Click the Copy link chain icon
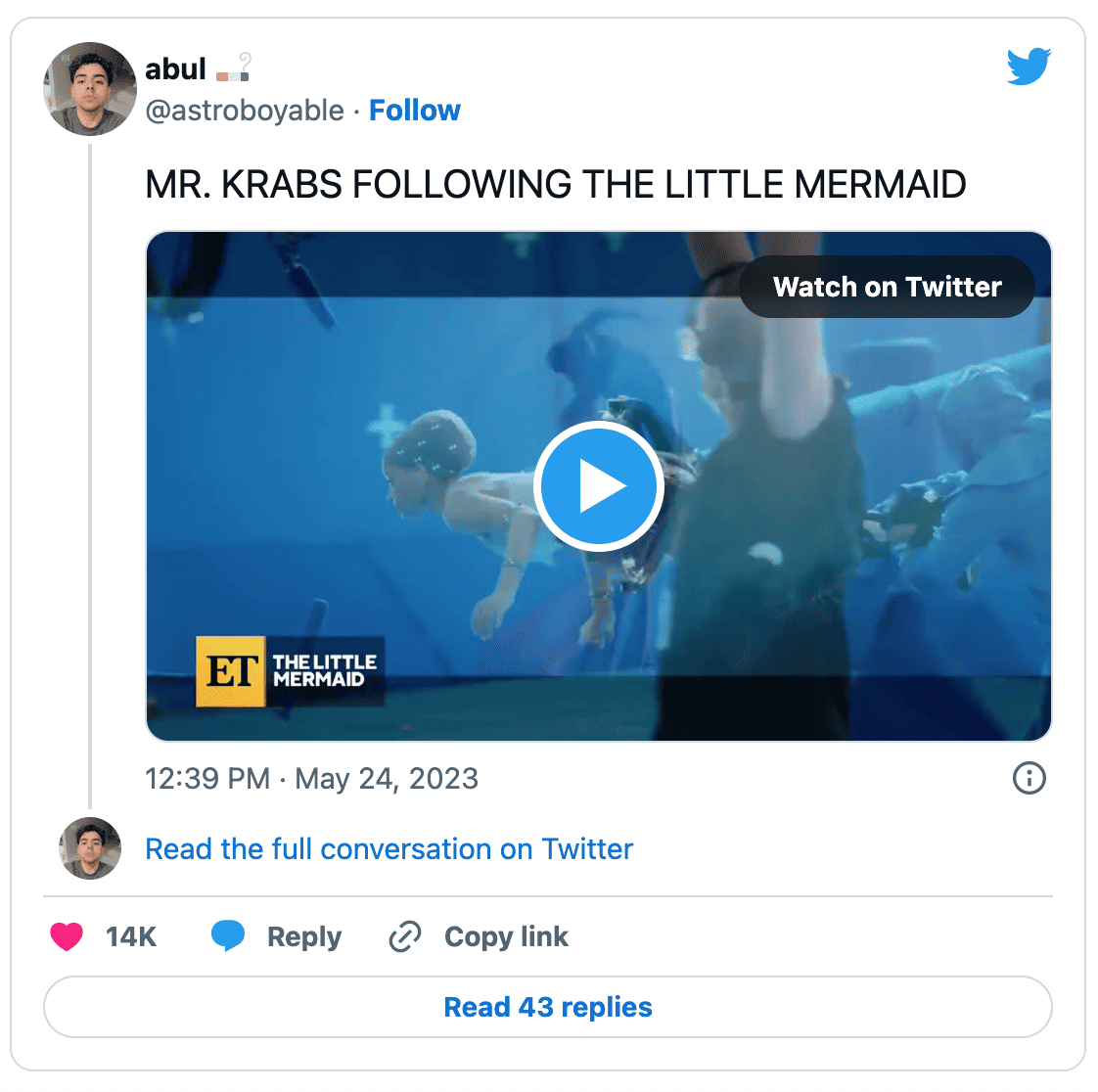The height and width of the screenshot is (1092, 1098). tap(403, 936)
